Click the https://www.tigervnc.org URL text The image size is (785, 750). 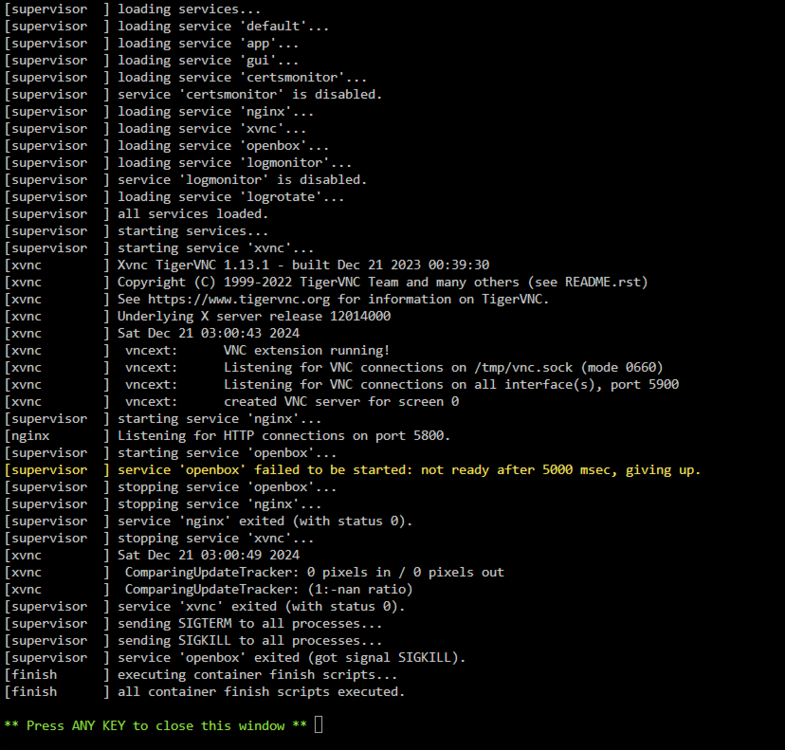tap(239, 299)
